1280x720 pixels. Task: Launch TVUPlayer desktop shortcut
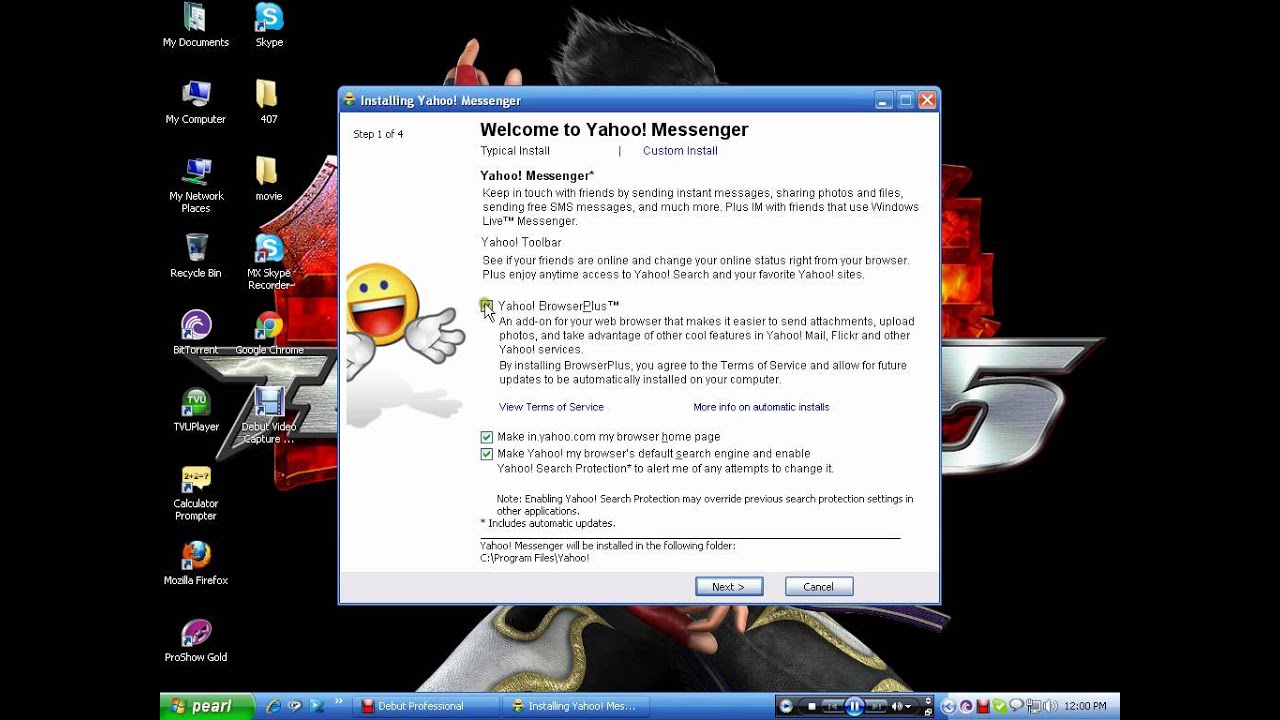196,410
